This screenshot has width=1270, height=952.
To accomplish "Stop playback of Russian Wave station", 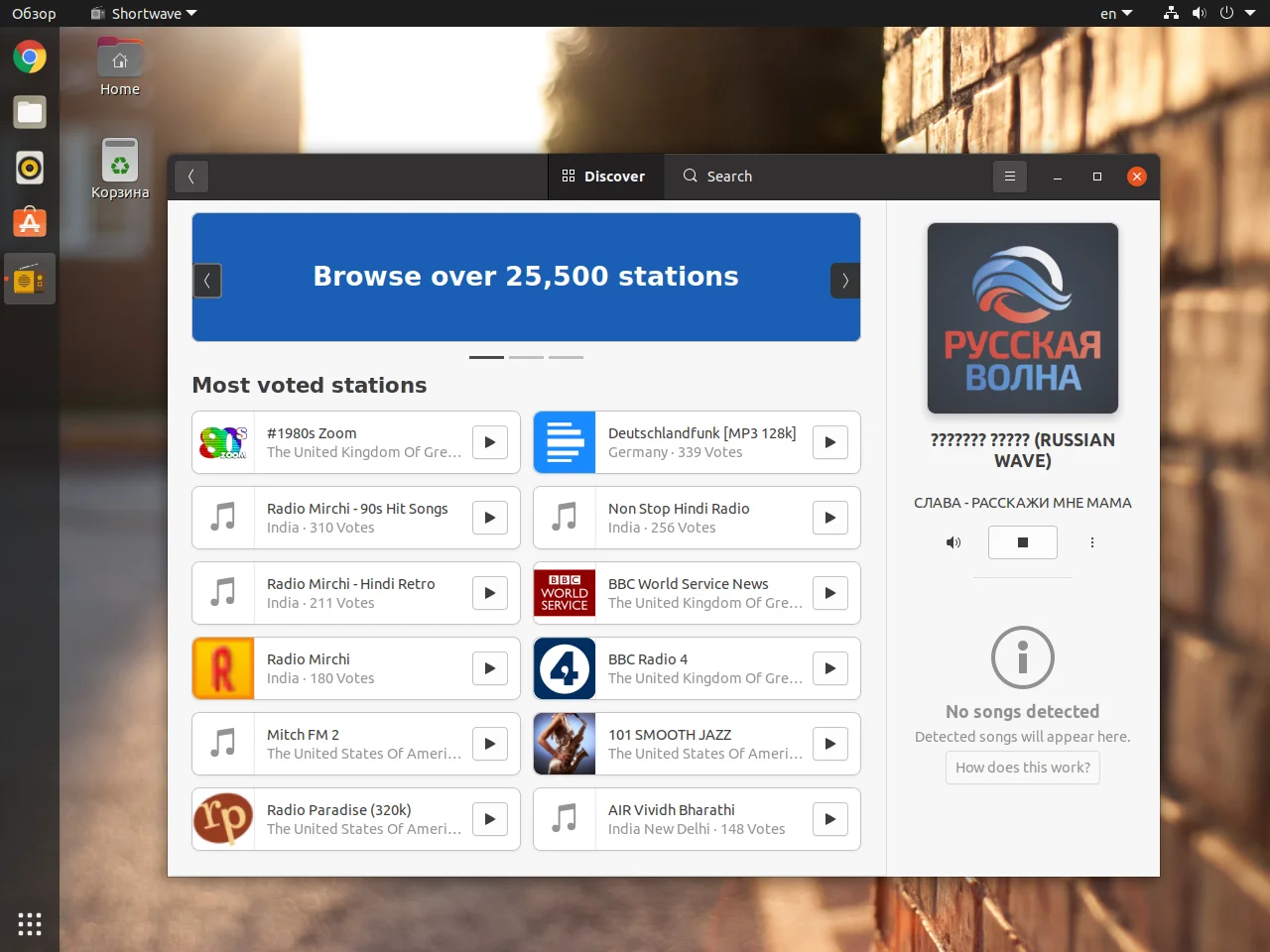I will pyautogui.click(x=1023, y=542).
